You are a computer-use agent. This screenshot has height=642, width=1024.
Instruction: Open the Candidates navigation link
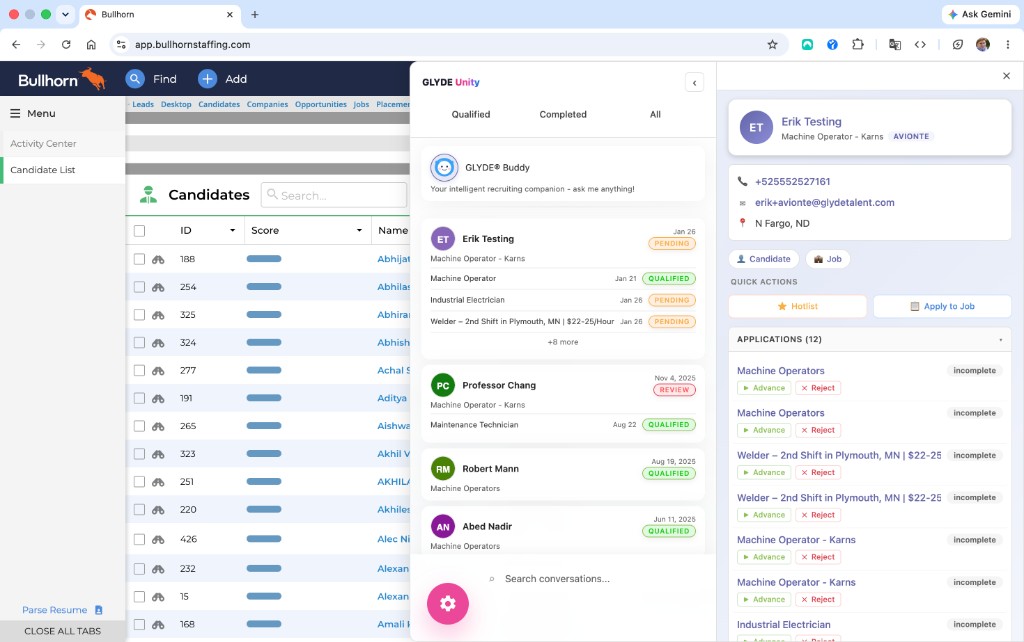coord(219,104)
